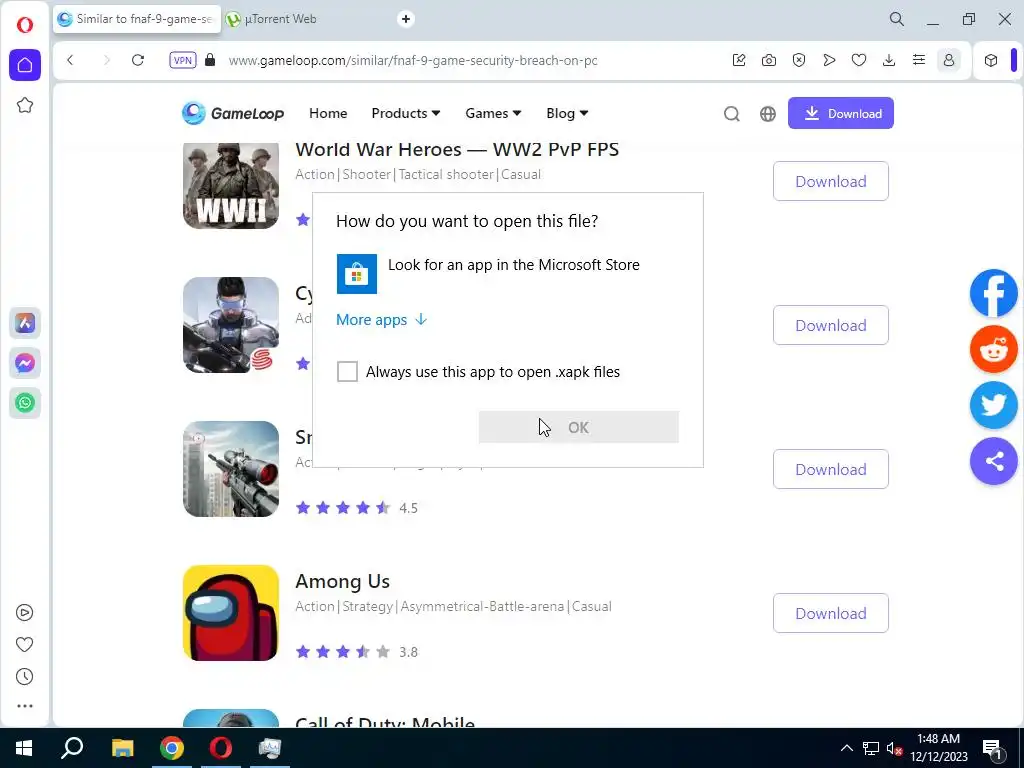The height and width of the screenshot is (768, 1024).
Task: Open File Explorer from taskbar
Action: 122,748
